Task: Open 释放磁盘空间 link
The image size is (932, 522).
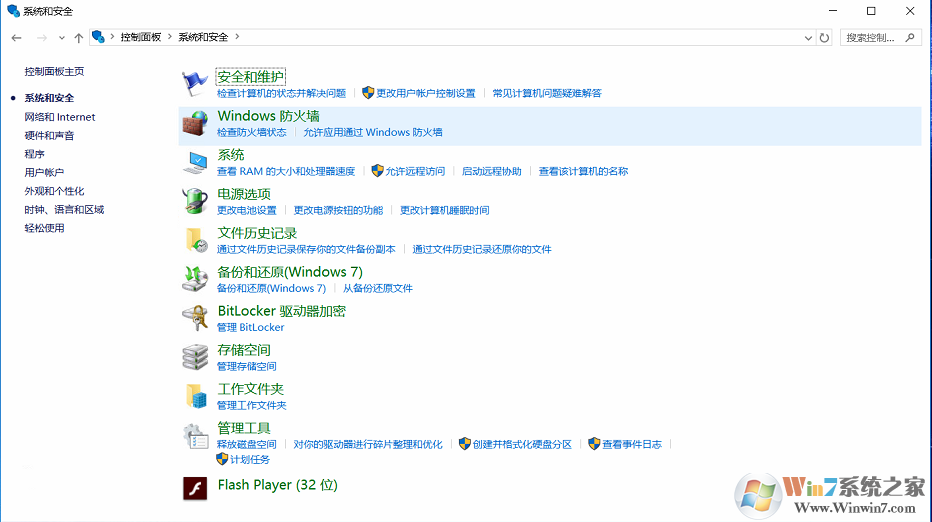Action: click(x=247, y=445)
